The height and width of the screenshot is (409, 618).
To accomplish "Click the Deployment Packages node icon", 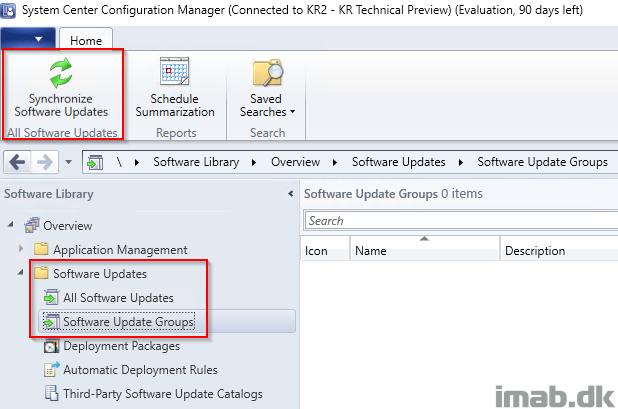I will pos(51,346).
